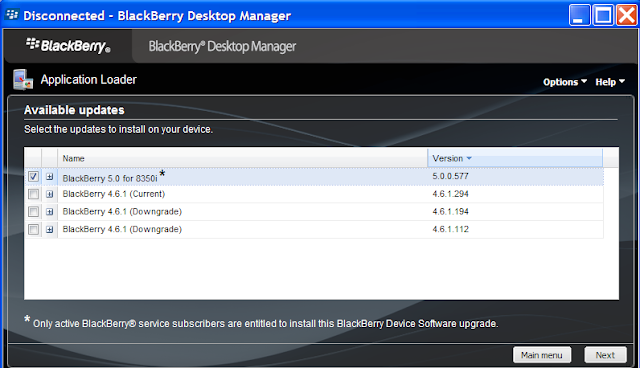
Task: Sort by the Version column header
Action: [x=515, y=158]
